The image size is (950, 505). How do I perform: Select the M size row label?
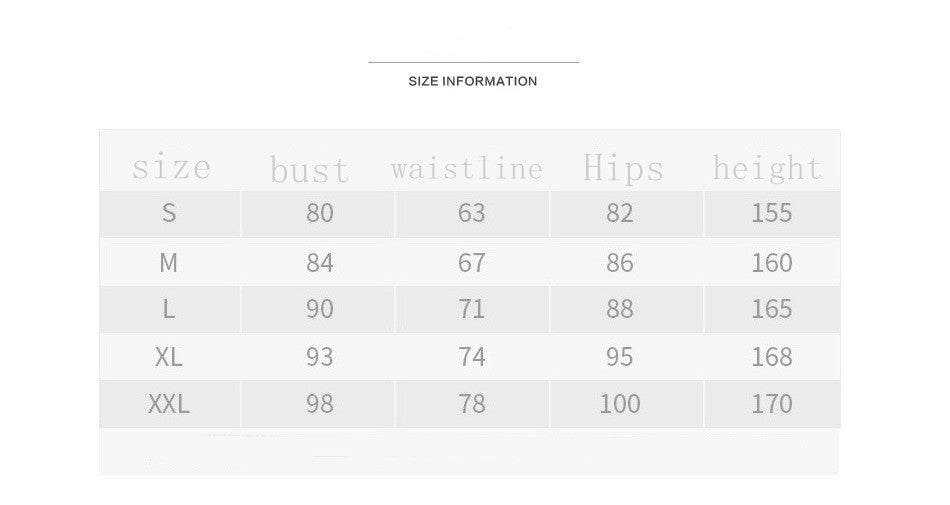coord(168,263)
